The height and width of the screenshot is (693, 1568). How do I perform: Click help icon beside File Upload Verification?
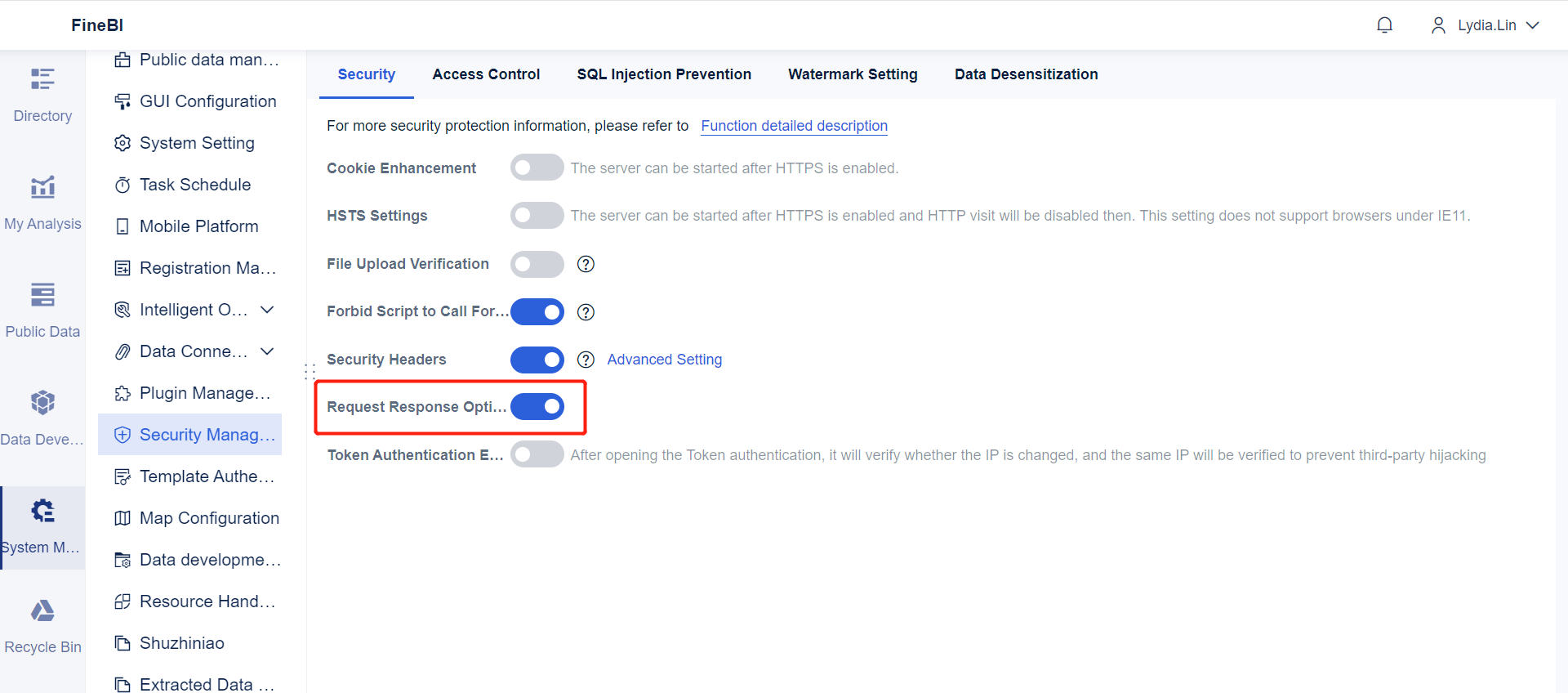(586, 264)
